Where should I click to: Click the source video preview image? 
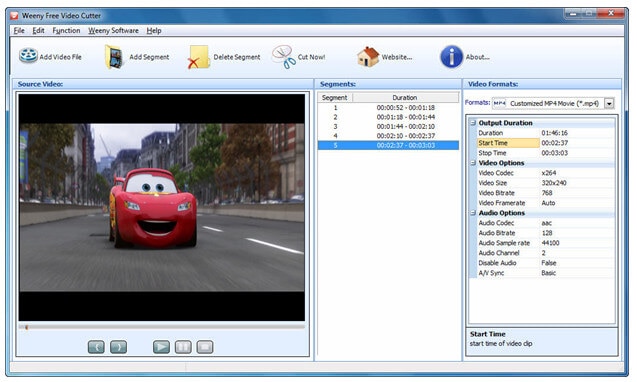click(162, 207)
